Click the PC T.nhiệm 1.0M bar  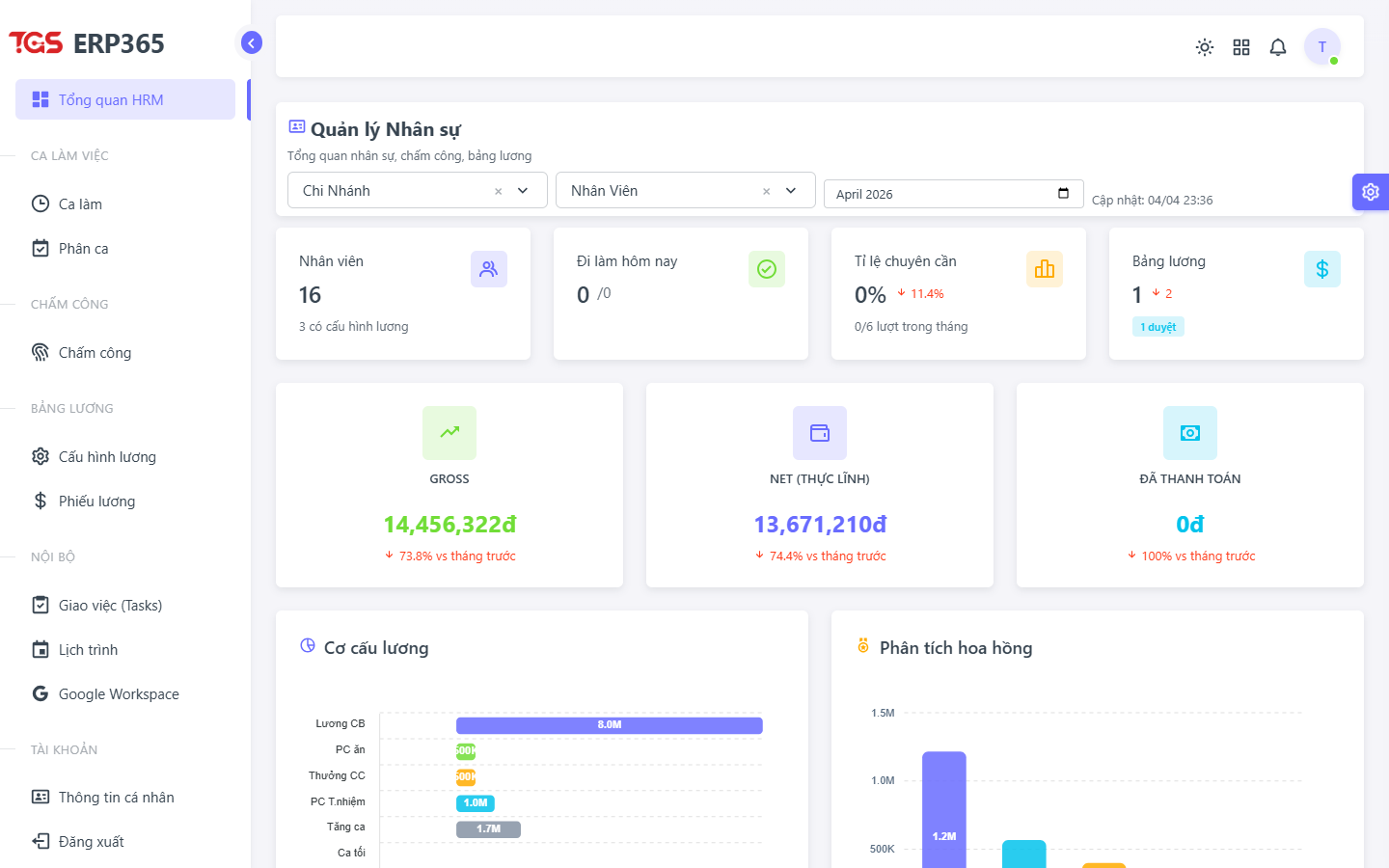pyautogui.click(x=476, y=802)
